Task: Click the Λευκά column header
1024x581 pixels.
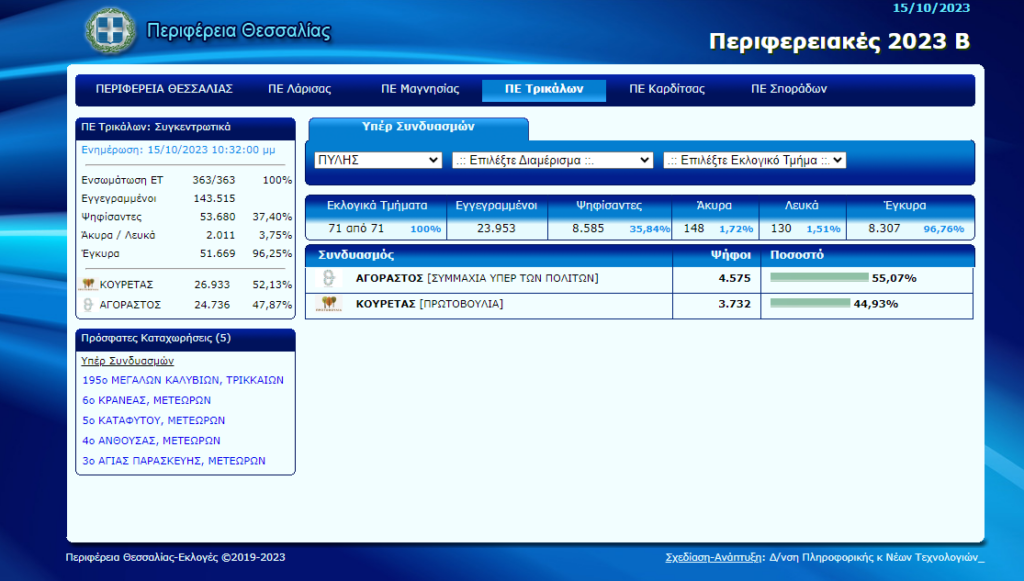Action: pos(801,206)
